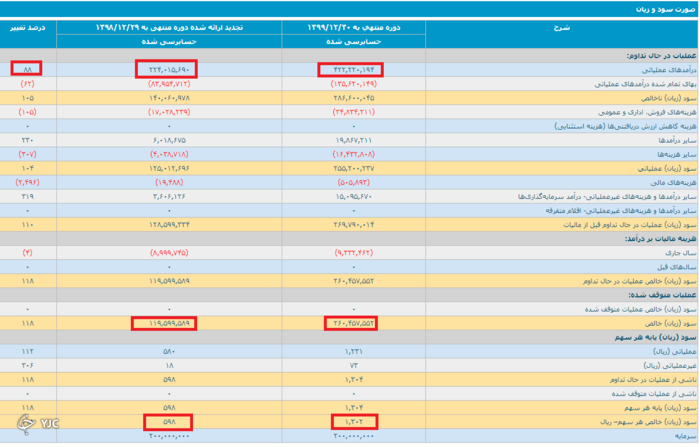Click the تجدید ارائه شده 1398/12/29 header
The width and height of the screenshot is (700, 447).
165,29
